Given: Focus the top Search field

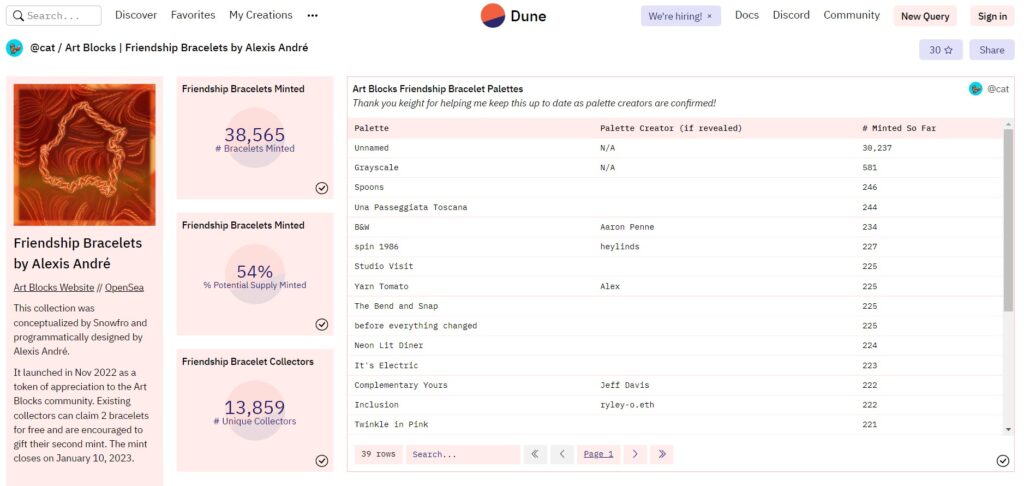Looking at the screenshot, I should pos(54,16).
